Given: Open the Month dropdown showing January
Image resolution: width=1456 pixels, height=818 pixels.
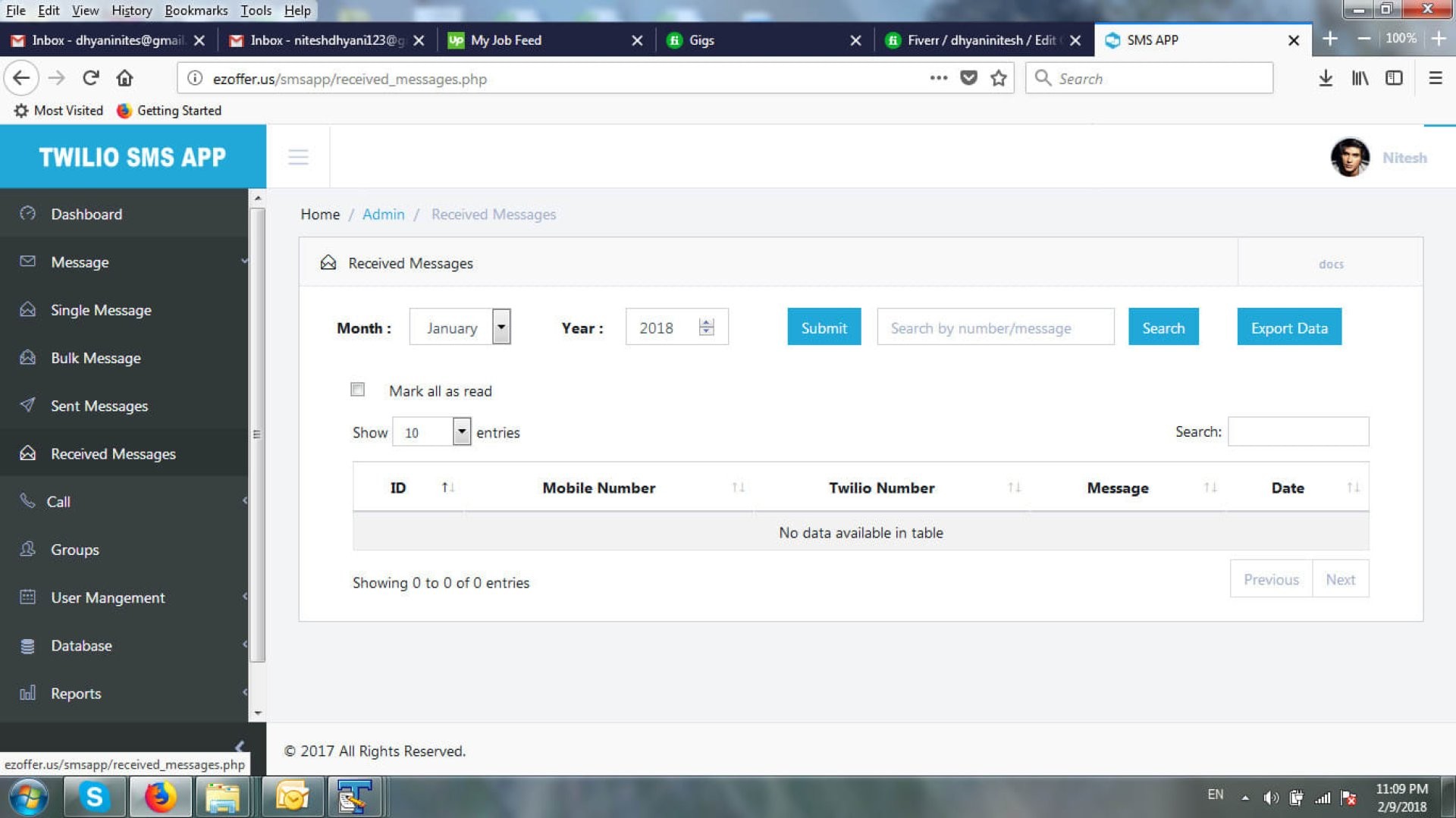Looking at the screenshot, I should [460, 328].
